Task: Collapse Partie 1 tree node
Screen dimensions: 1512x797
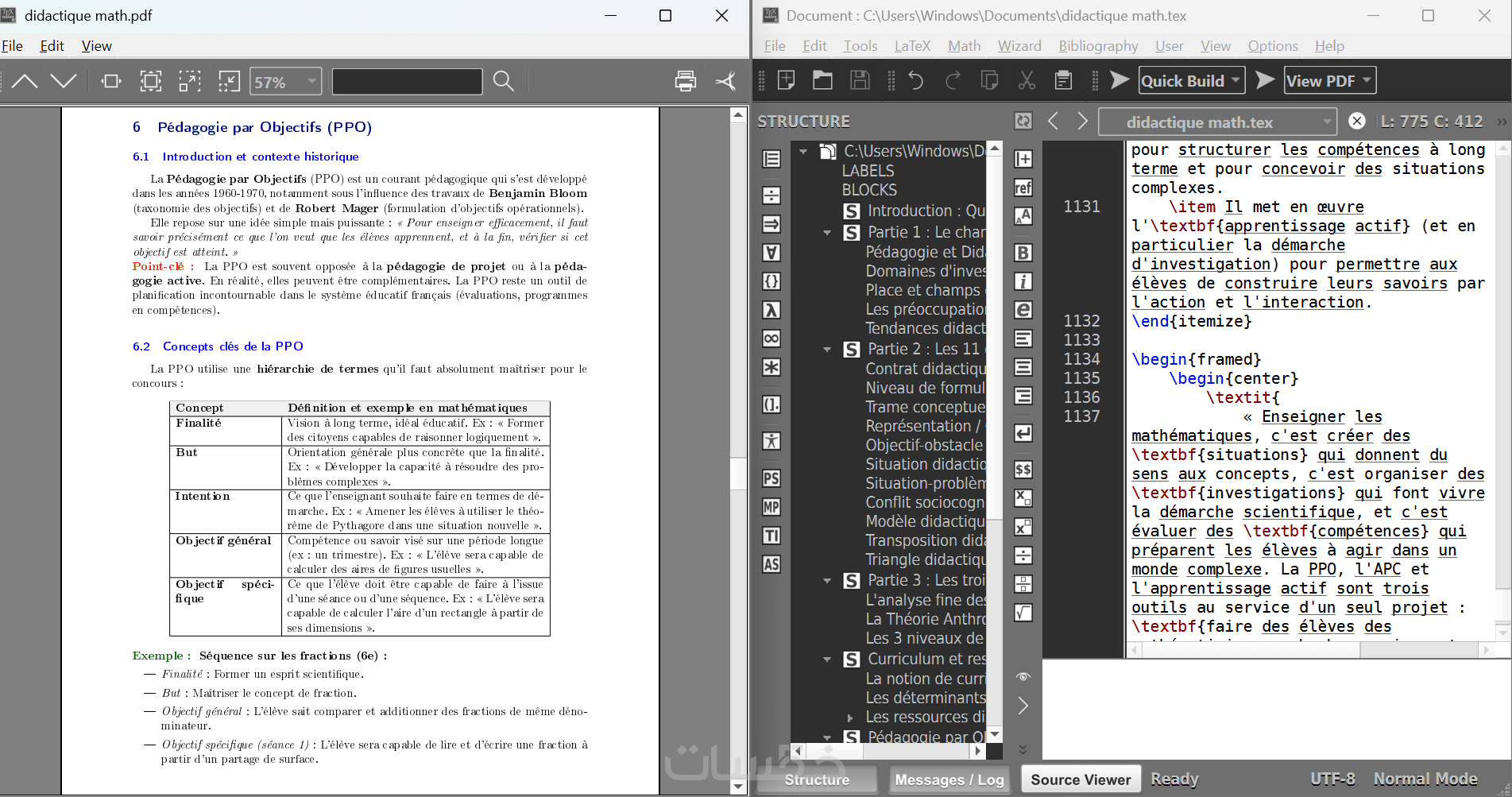Action: click(x=827, y=233)
